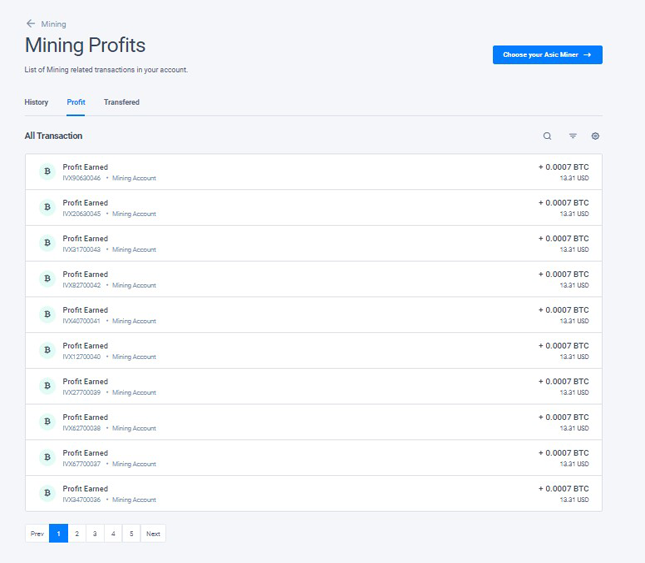
Task: Click Choose your Asic Miner button
Action: [x=547, y=55]
